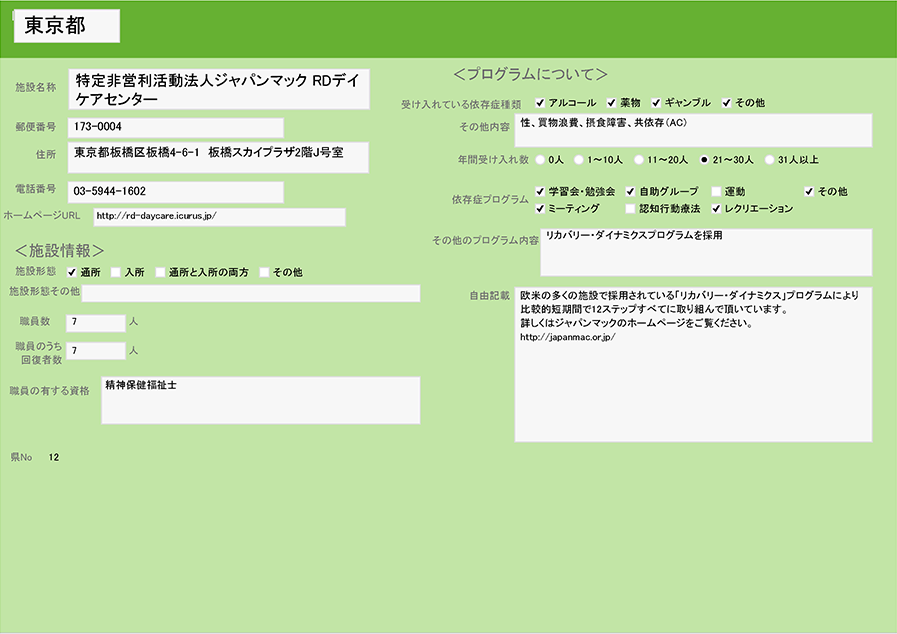The image size is (897, 634).
Task: Uncheck the アルコール dependency checkbox
Action: 540,103
